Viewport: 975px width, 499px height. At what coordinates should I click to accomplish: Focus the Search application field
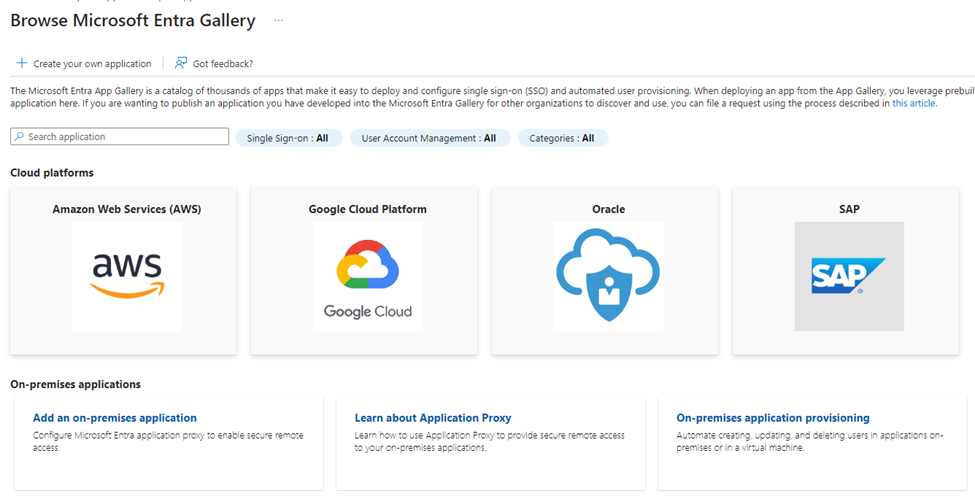[x=119, y=136]
